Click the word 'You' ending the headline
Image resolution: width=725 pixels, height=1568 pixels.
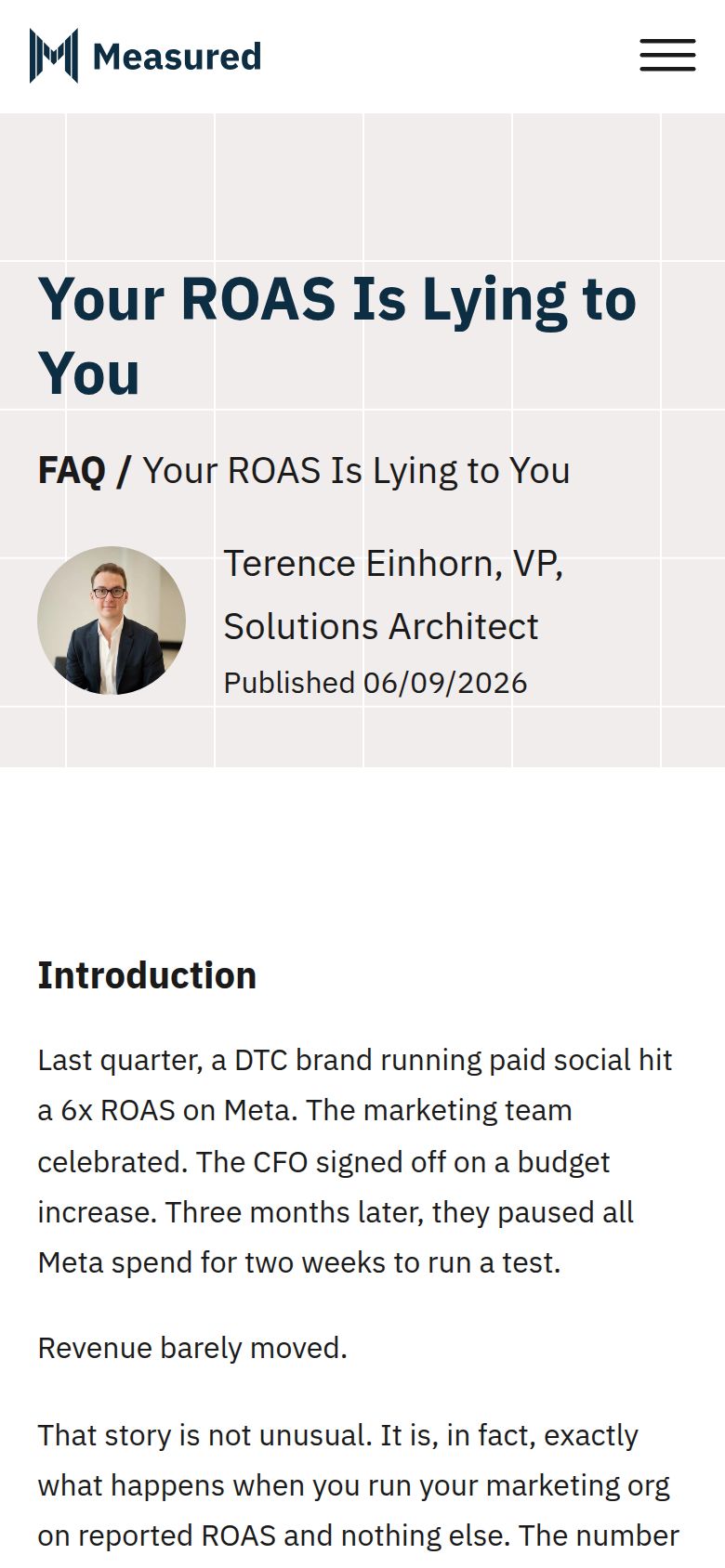click(89, 374)
